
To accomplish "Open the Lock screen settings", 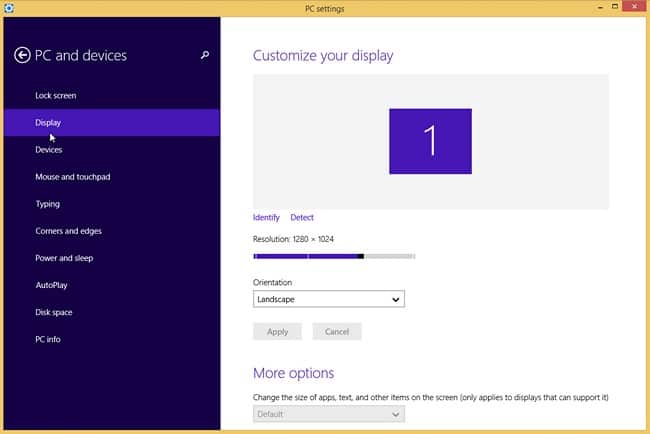I will (x=56, y=96).
